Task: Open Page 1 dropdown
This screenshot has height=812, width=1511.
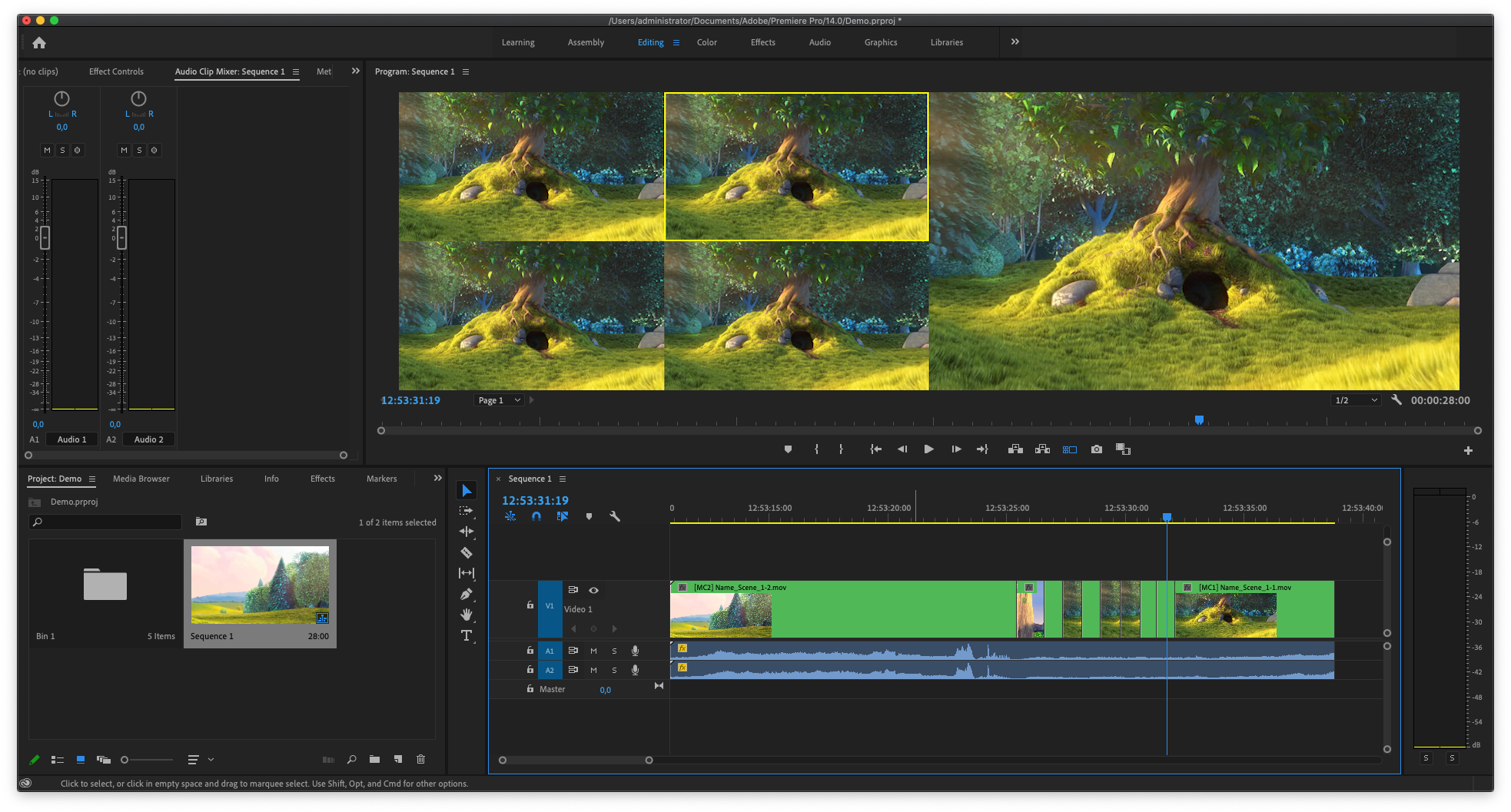Action: (499, 400)
